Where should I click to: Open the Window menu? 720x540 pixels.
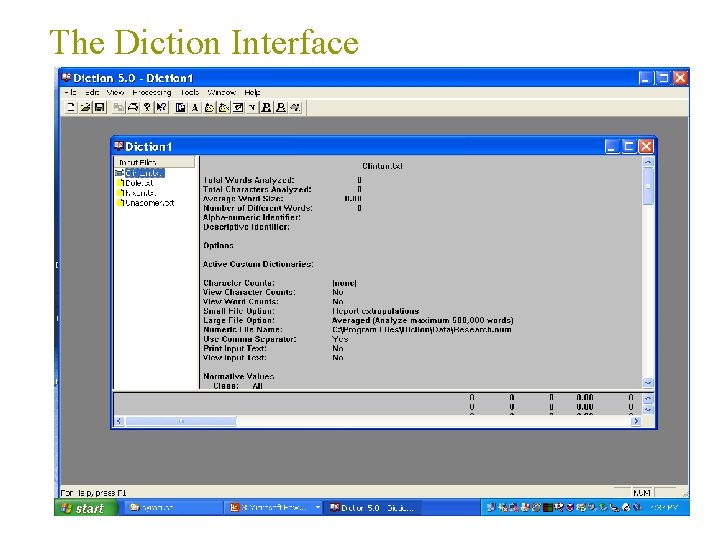pyautogui.click(x=222, y=92)
